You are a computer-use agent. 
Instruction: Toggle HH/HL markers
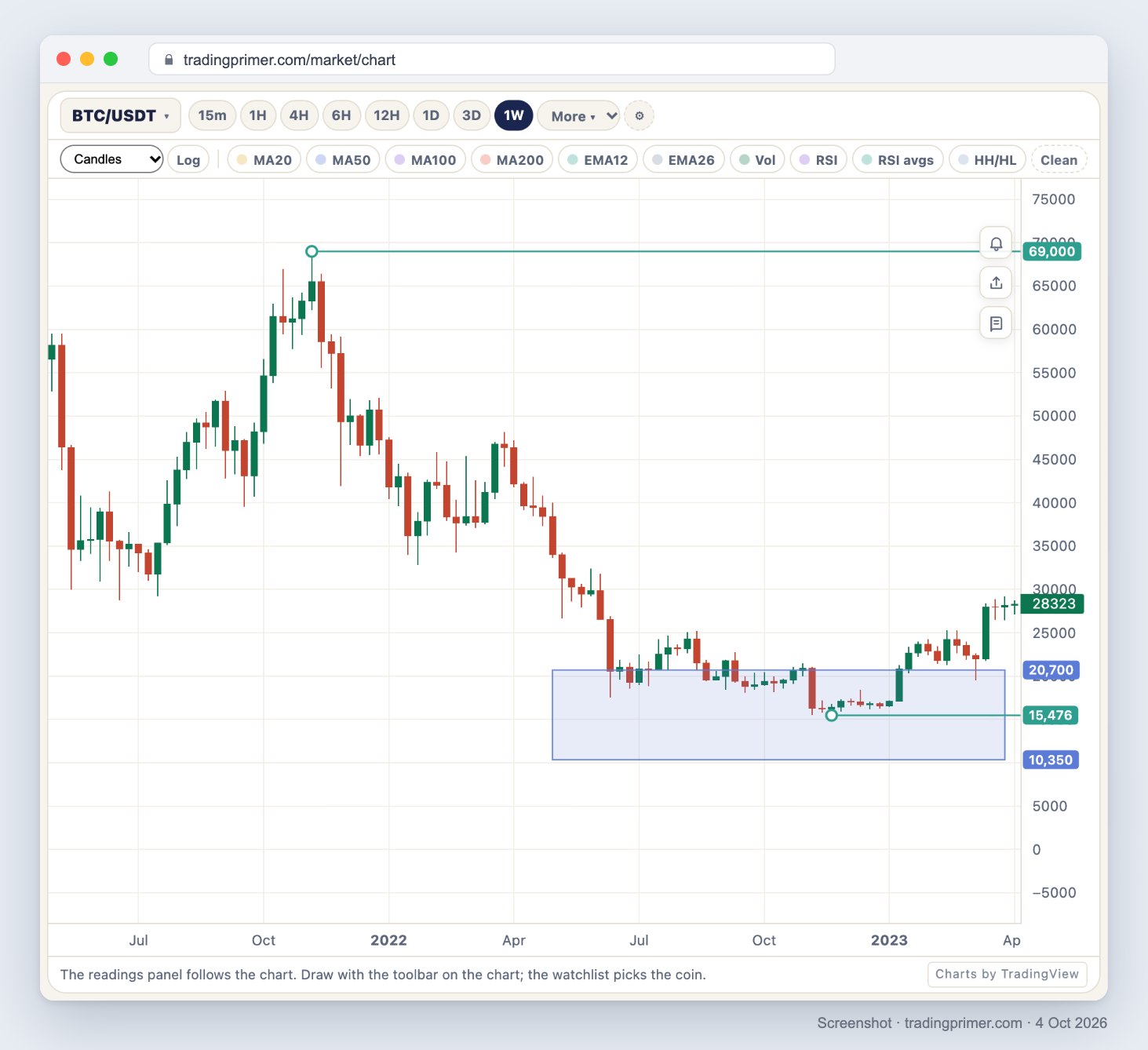point(987,160)
